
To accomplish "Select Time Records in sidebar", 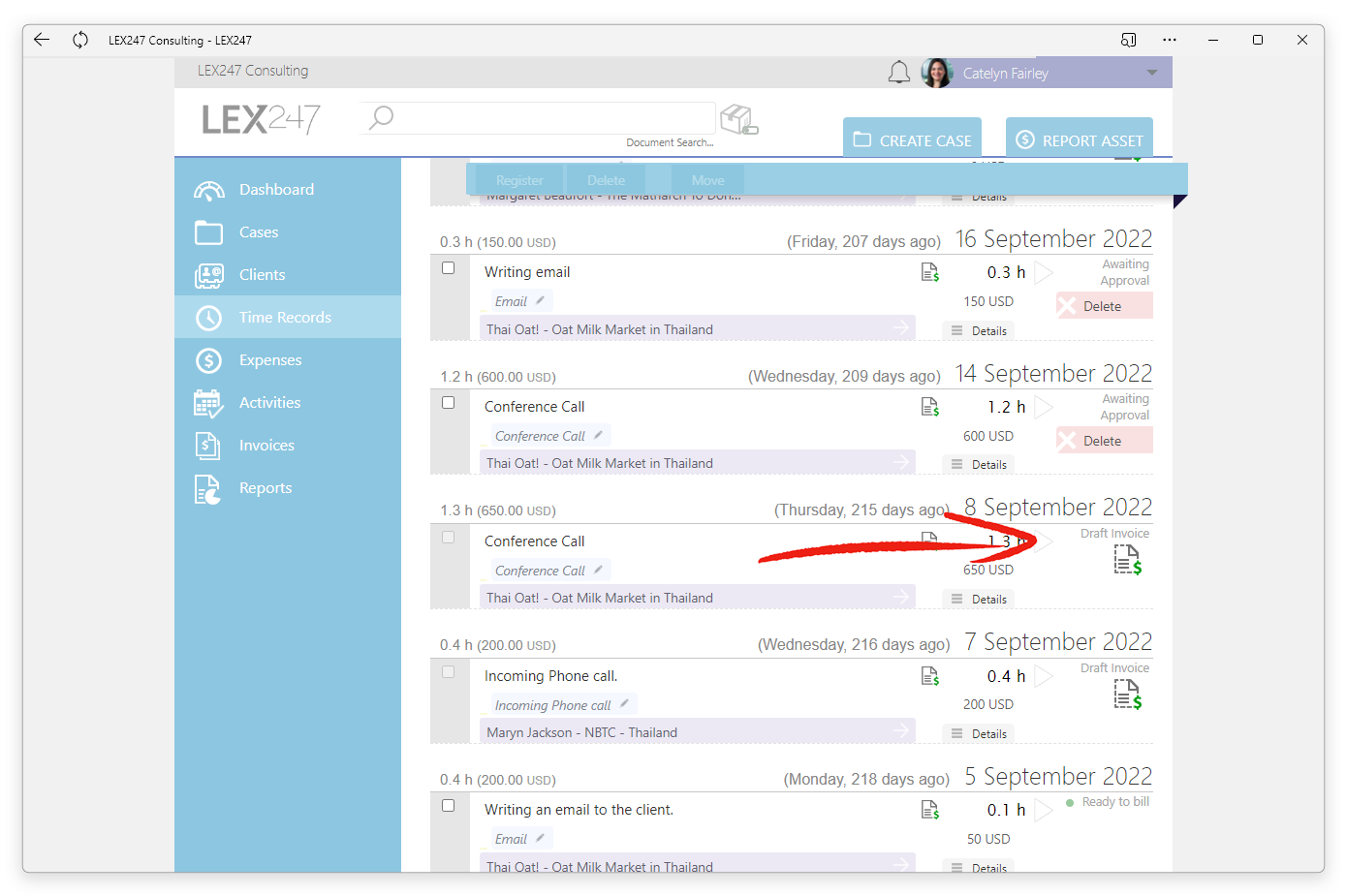I will coord(288,318).
